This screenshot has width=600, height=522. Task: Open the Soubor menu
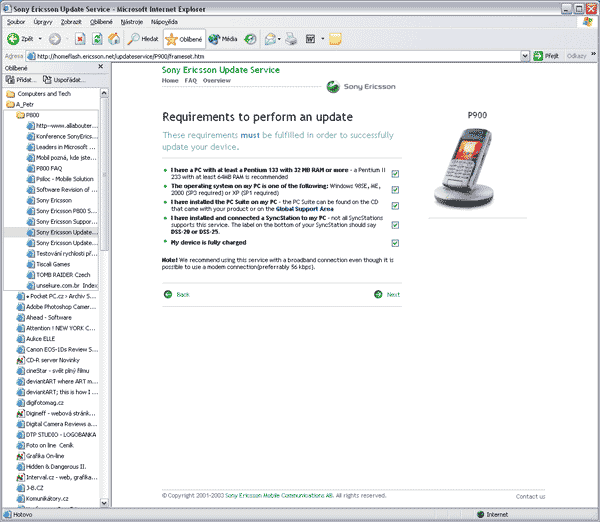(16, 22)
